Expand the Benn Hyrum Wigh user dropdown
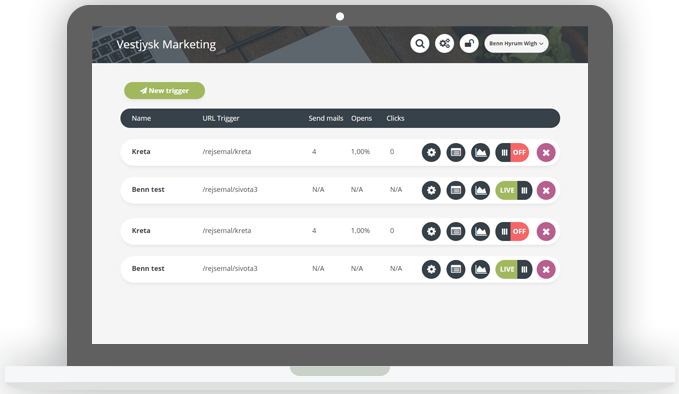Viewport: 679px width, 394px height. (x=516, y=43)
